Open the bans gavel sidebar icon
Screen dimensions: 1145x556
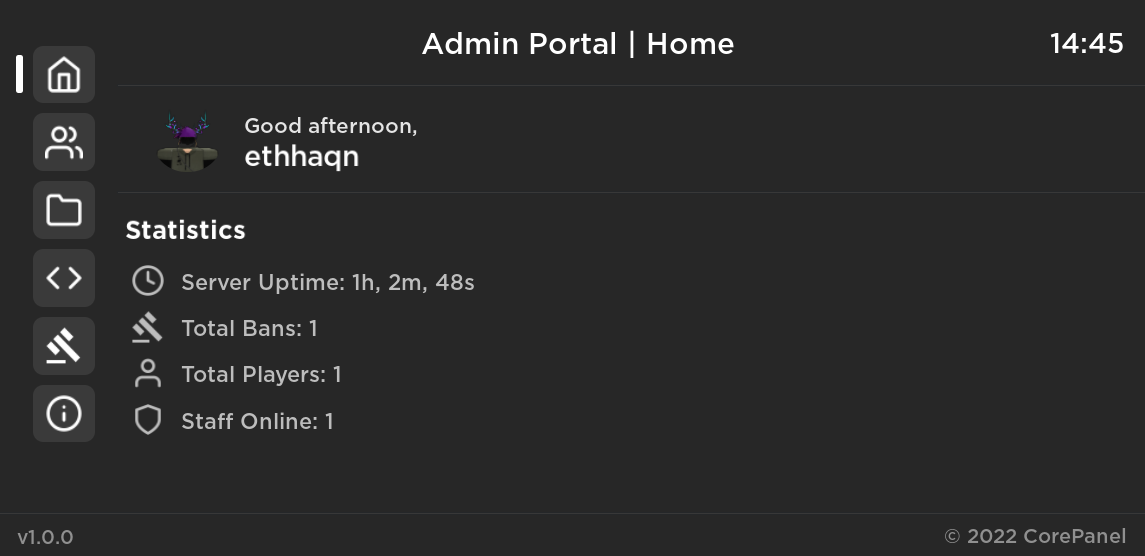(64, 346)
